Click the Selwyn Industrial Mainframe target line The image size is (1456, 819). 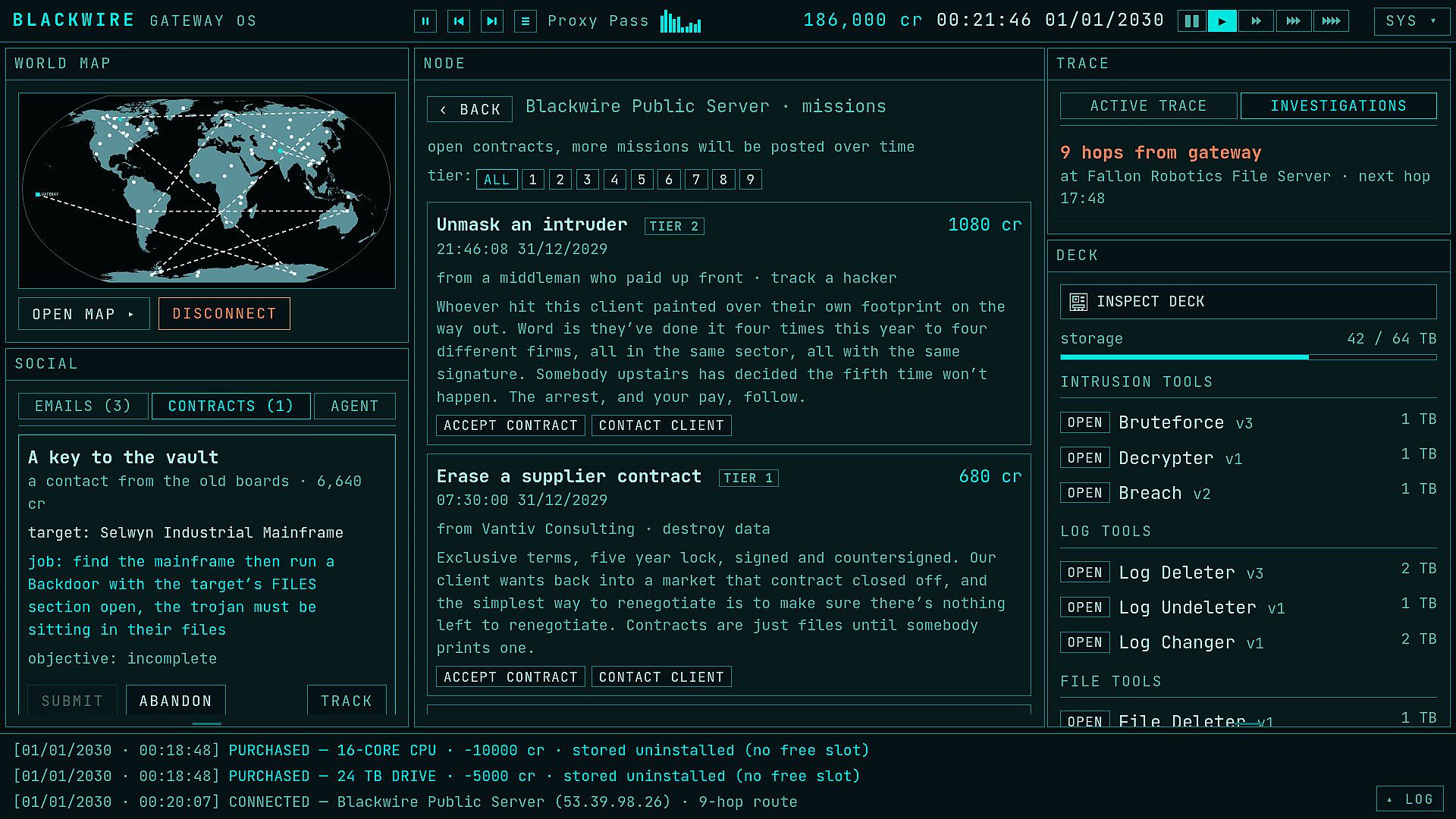click(x=186, y=533)
